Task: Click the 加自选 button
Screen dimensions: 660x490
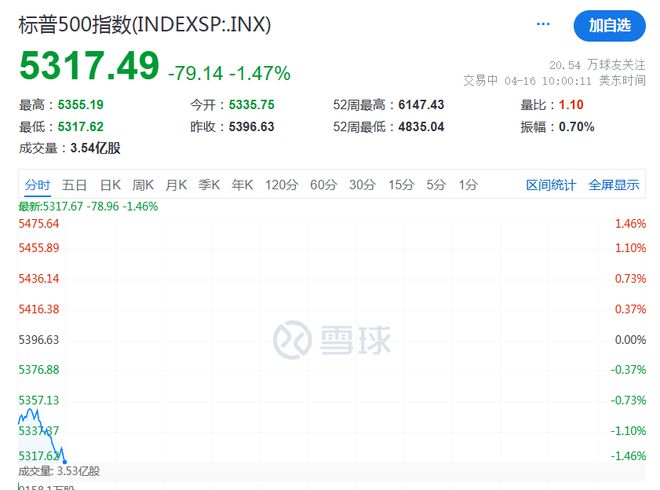Action: [x=609, y=26]
